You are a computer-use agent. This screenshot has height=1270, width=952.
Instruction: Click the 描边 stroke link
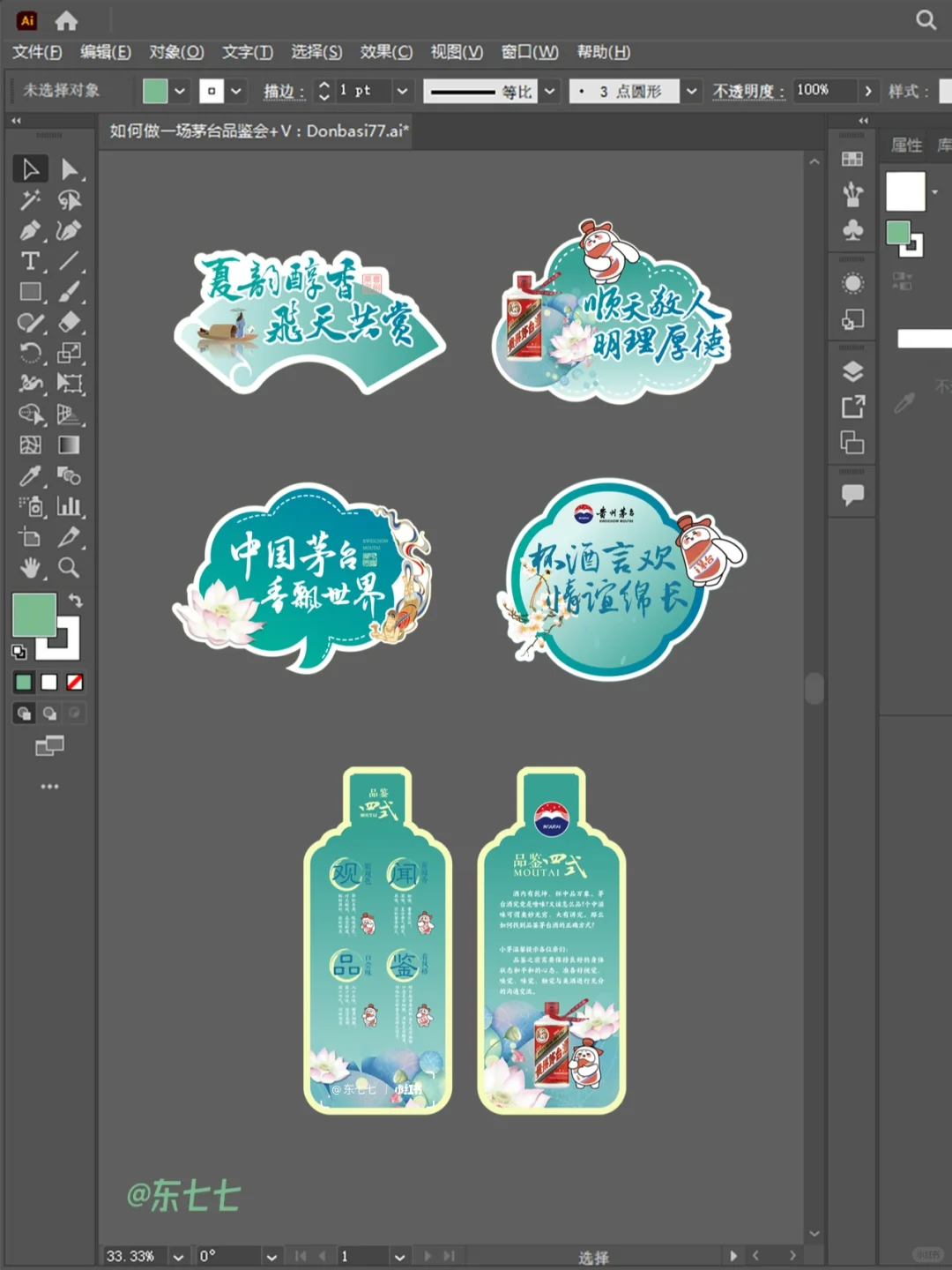click(x=284, y=91)
